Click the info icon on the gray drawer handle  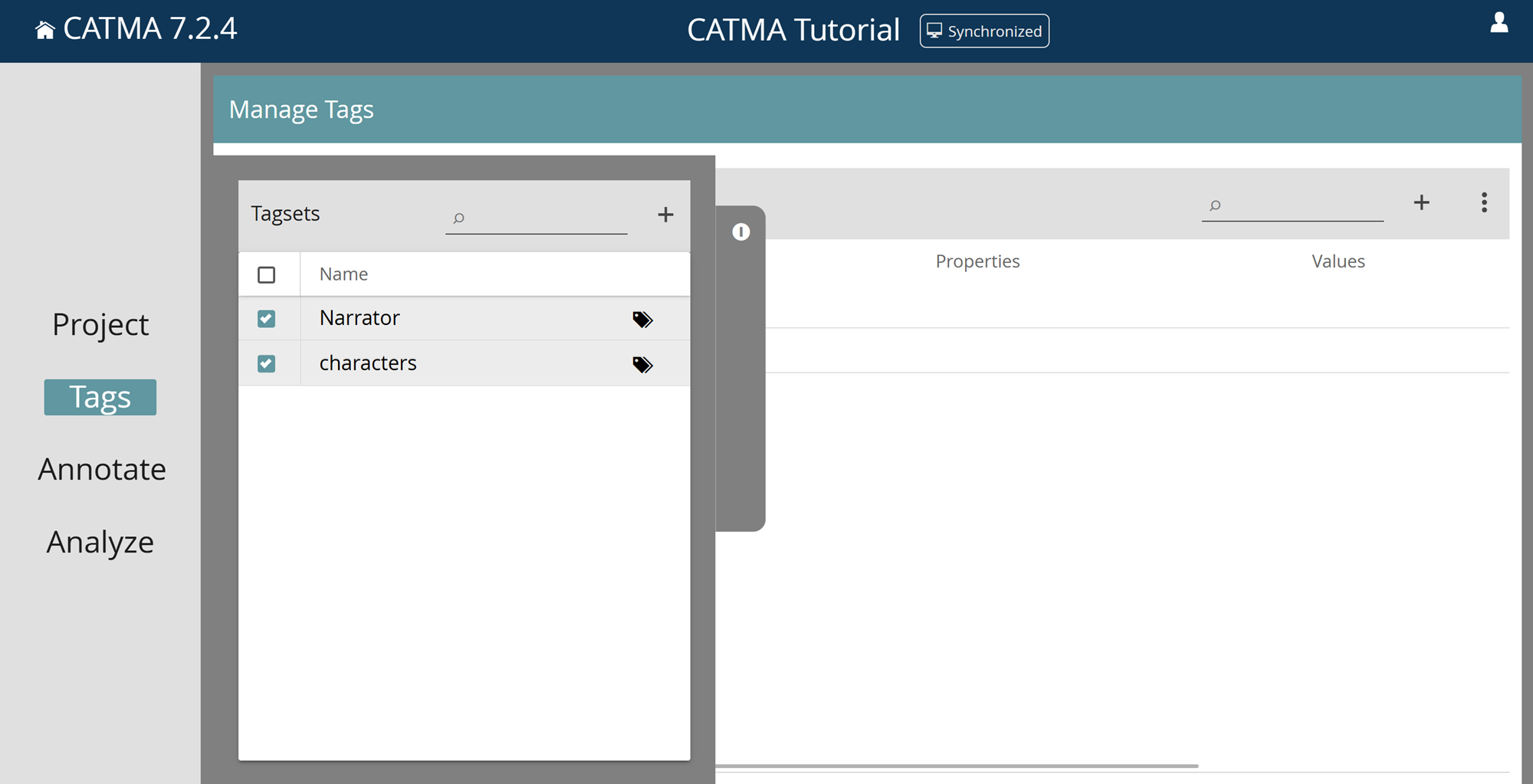(x=740, y=232)
